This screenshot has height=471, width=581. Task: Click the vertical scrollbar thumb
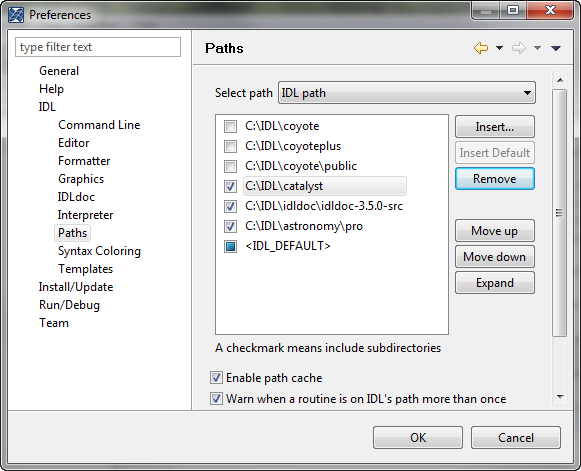(x=560, y=213)
